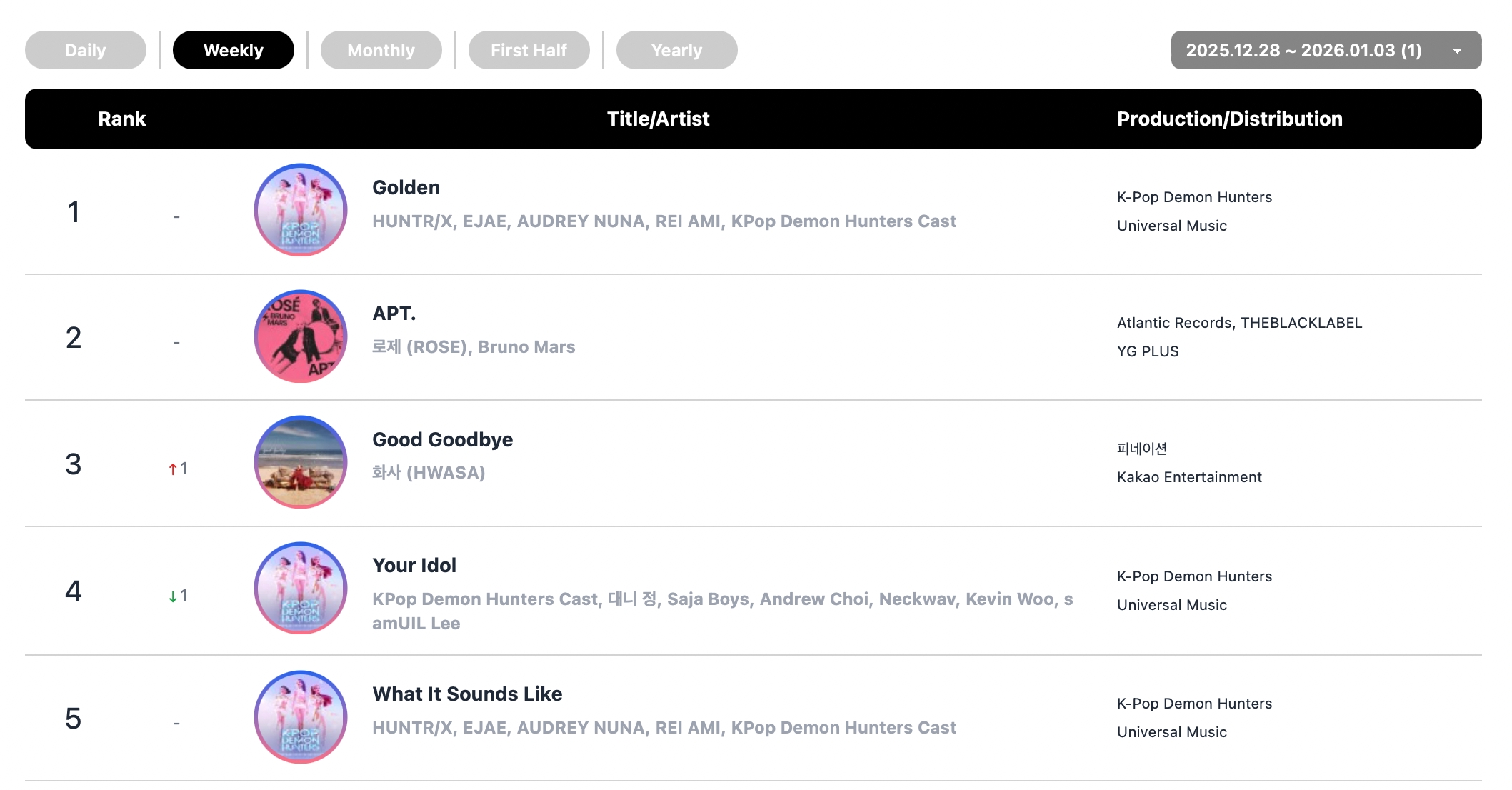Open the Good Goodbye song link
The height and width of the screenshot is (790, 1512).
point(442,440)
